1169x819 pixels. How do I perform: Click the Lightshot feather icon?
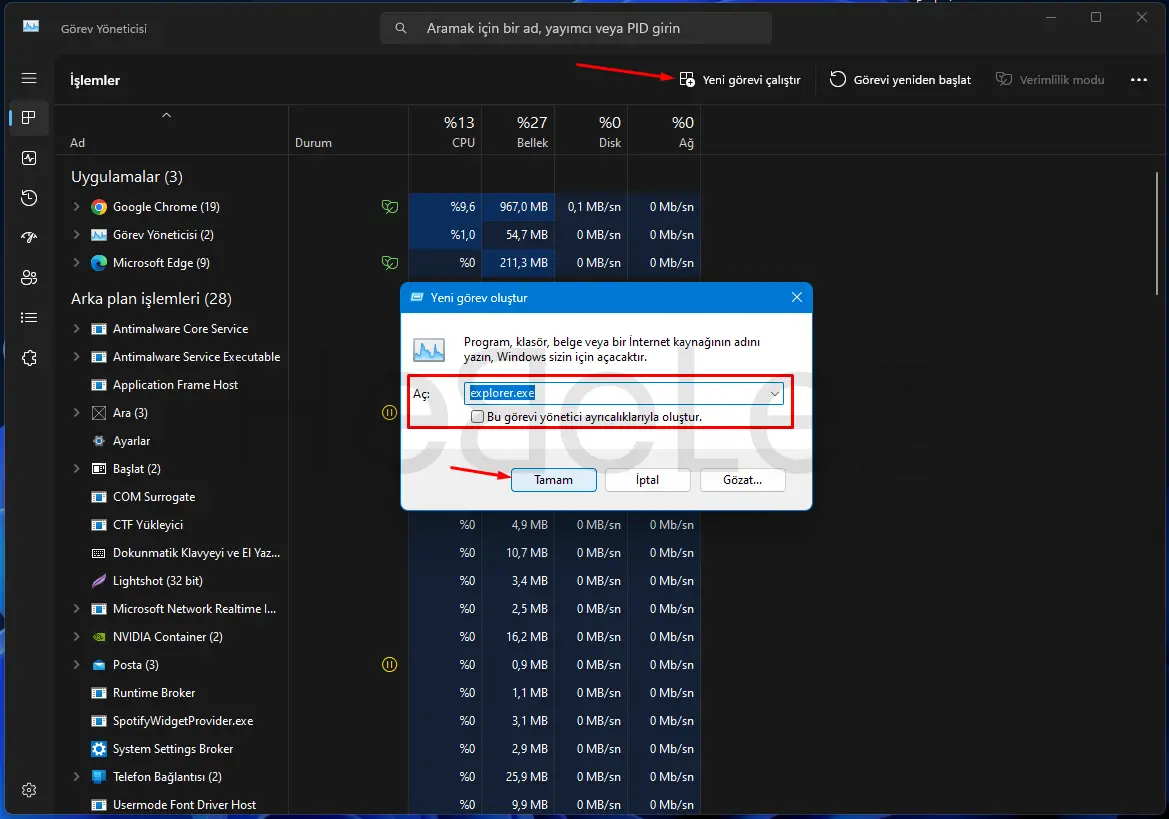pyautogui.click(x=98, y=581)
